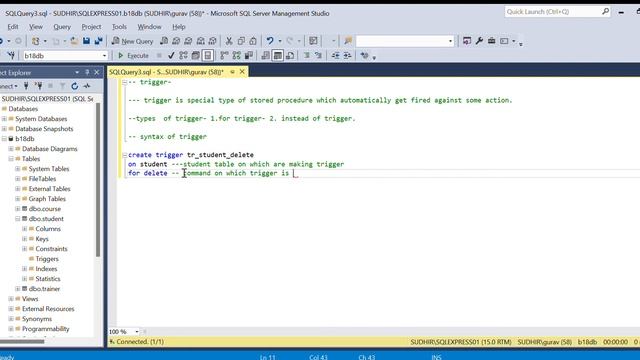640x360 pixels.
Task: Click the Undo arrow icon
Action: click(270, 41)
